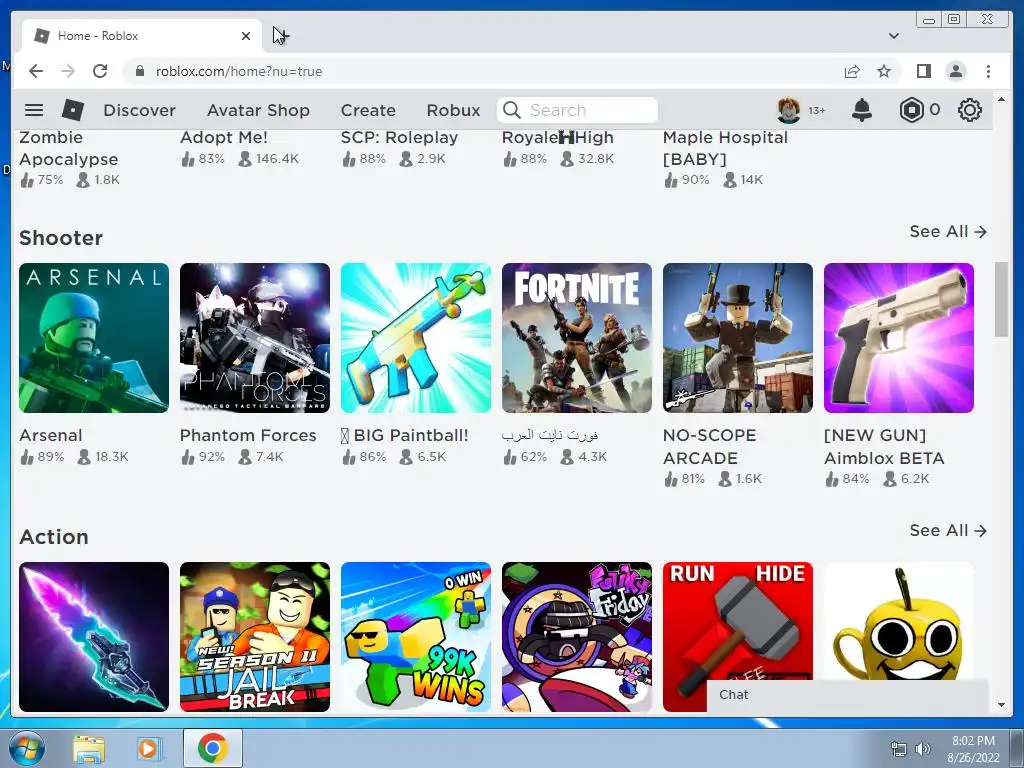Open the Aimblox BETA pistol thumbnail
This screenshot has height=768, width=1024.
(x=899, y=338)
